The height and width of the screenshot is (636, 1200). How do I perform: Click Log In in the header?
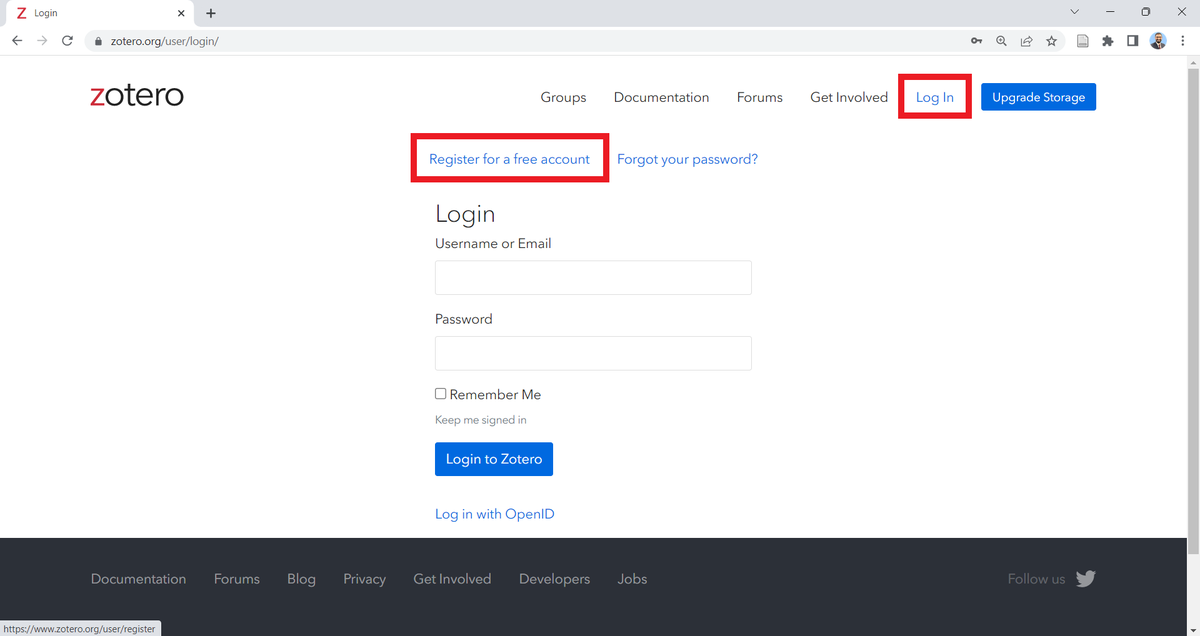934,97
